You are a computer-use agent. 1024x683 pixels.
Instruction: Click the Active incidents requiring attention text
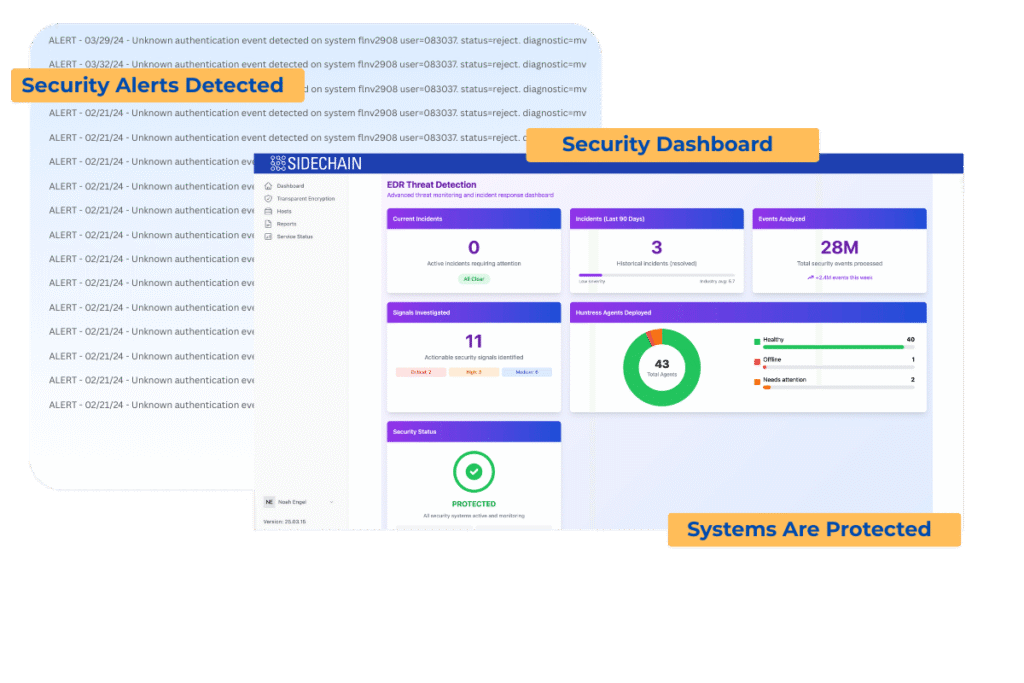(473, 264)
